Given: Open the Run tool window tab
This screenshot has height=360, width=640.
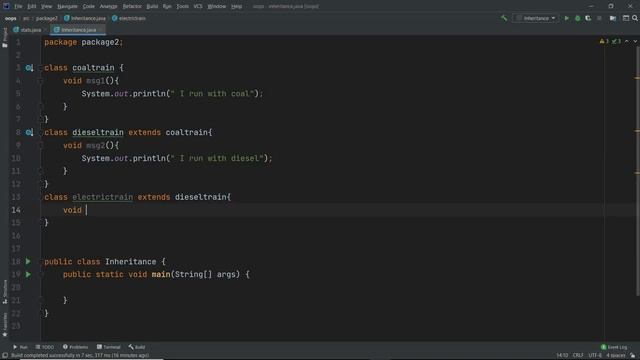Looking at the screenshot, I should (20, 347).
